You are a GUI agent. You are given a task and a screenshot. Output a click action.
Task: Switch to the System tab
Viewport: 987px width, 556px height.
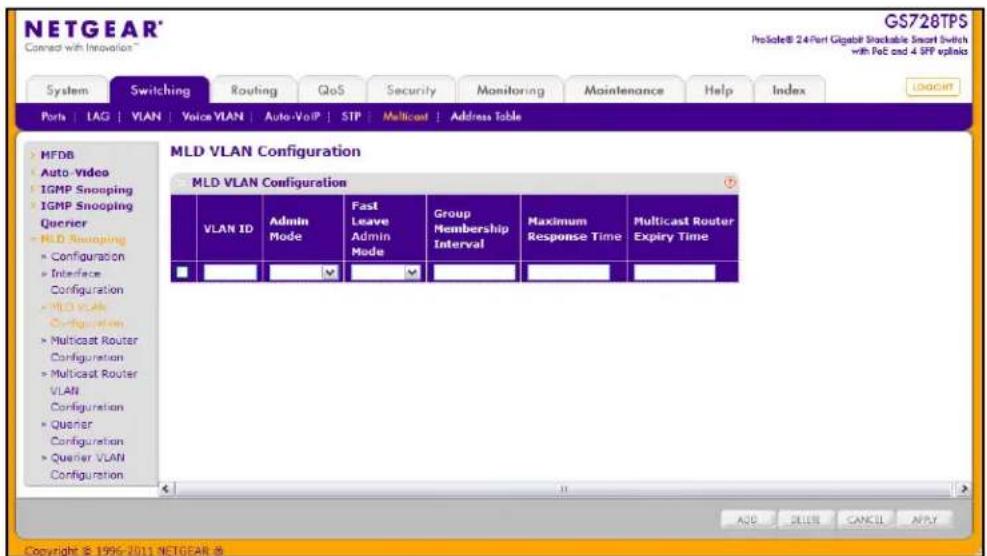pyautogui.click(x=67, y=90)
